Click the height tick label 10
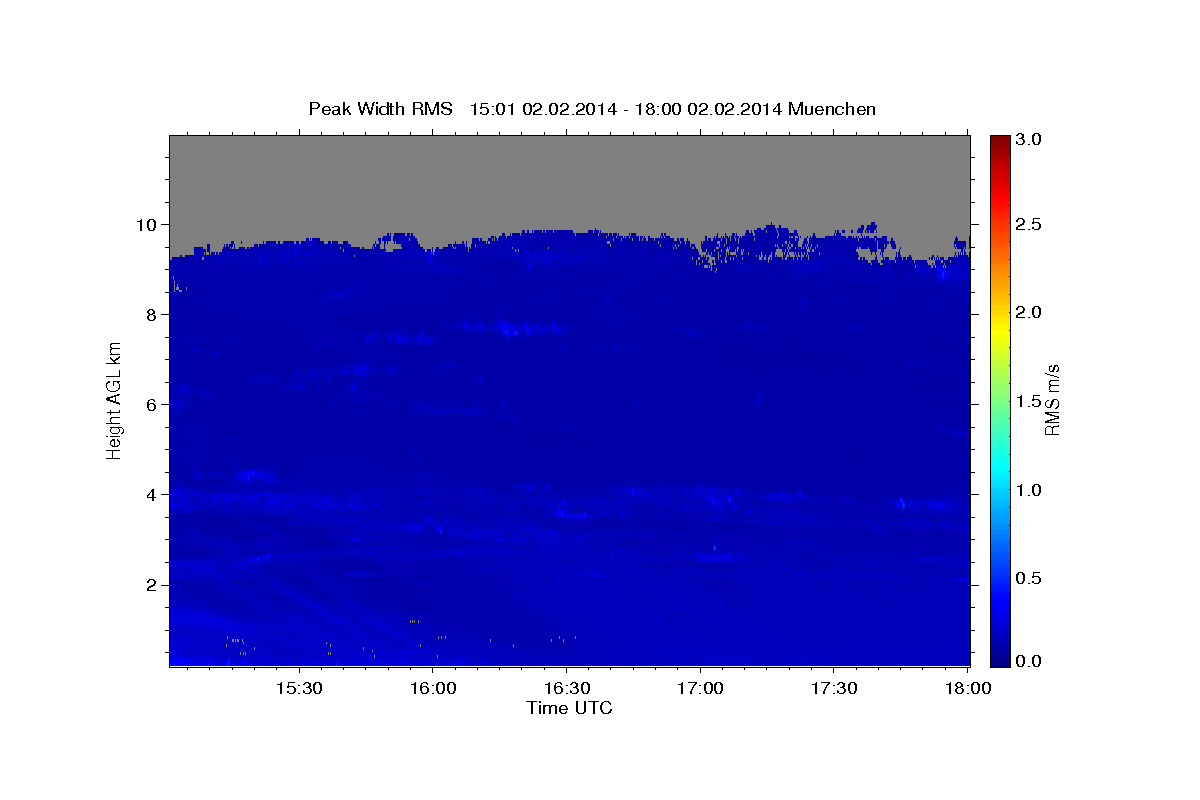Image resolution: width=1200 pixels, height=800 pixels. point(147,224)
